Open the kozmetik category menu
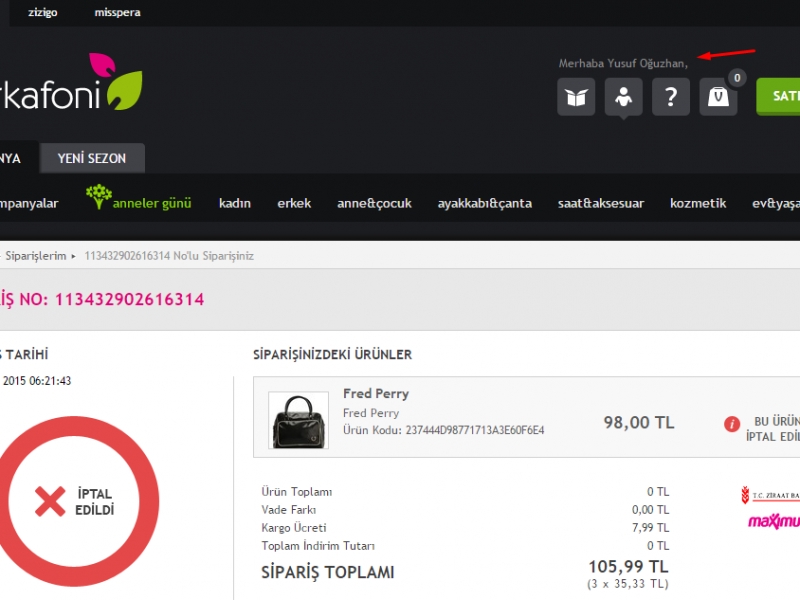This screenshot has height=600, width=800. [x=698, y=204]
